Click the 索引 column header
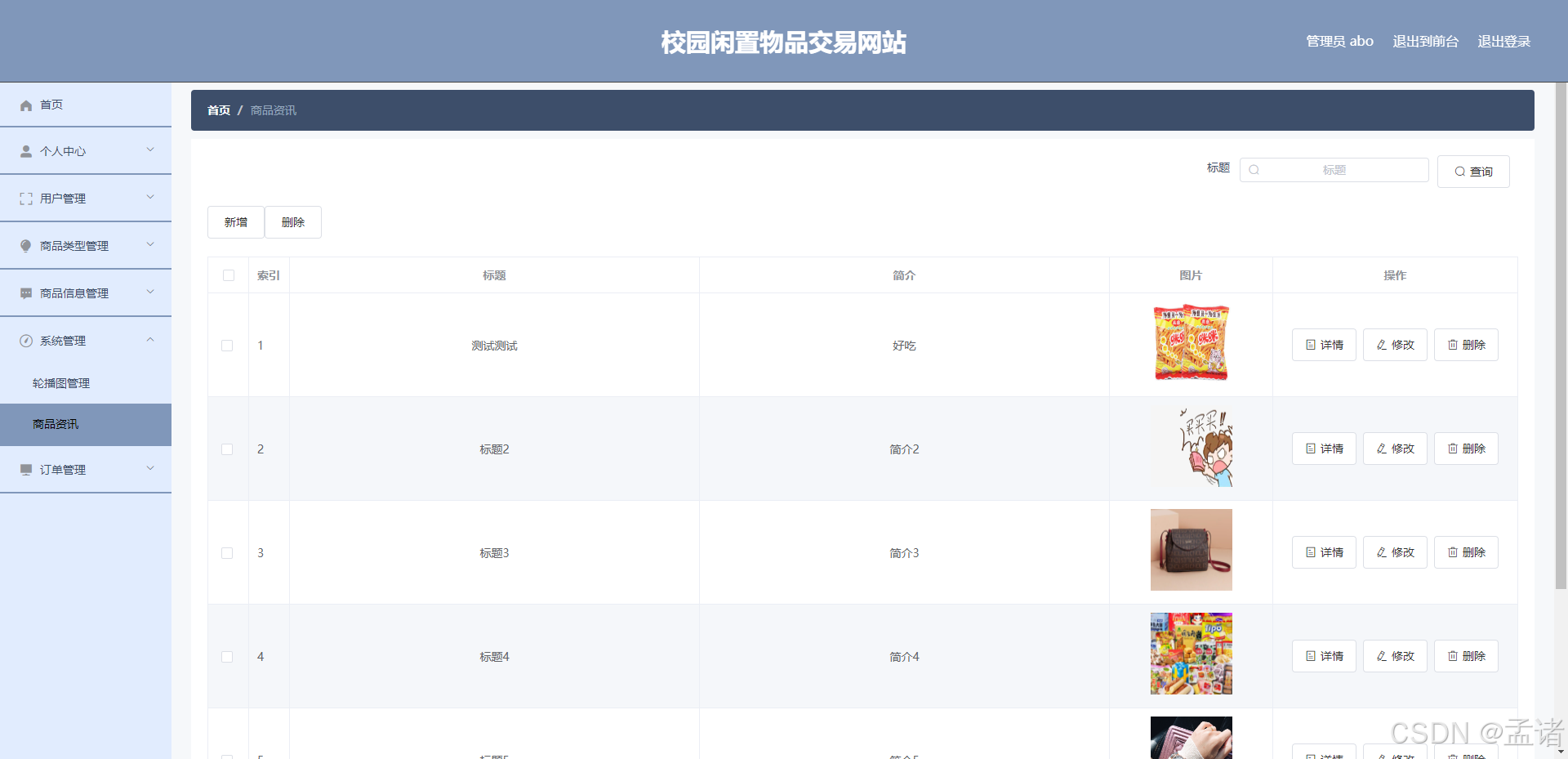Viewport: 1568px width, 759px height. pos(269,275)
